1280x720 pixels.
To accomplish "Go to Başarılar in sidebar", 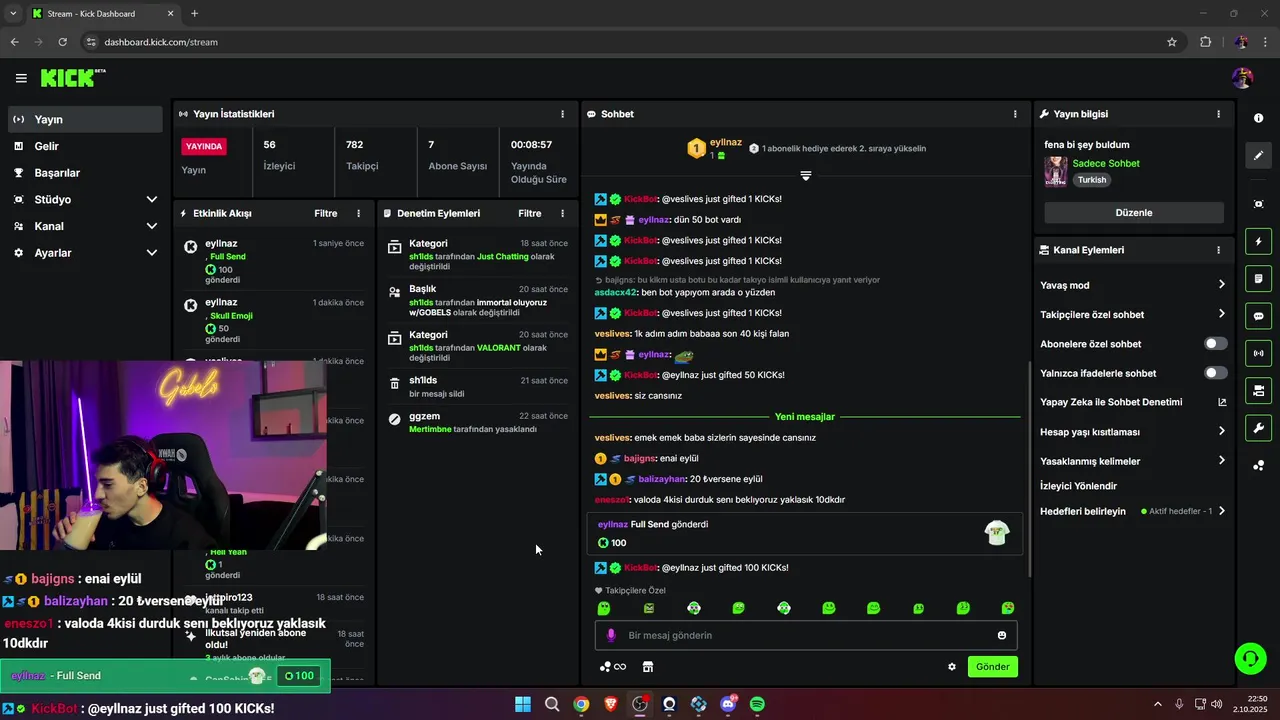I will coord(85,173).
